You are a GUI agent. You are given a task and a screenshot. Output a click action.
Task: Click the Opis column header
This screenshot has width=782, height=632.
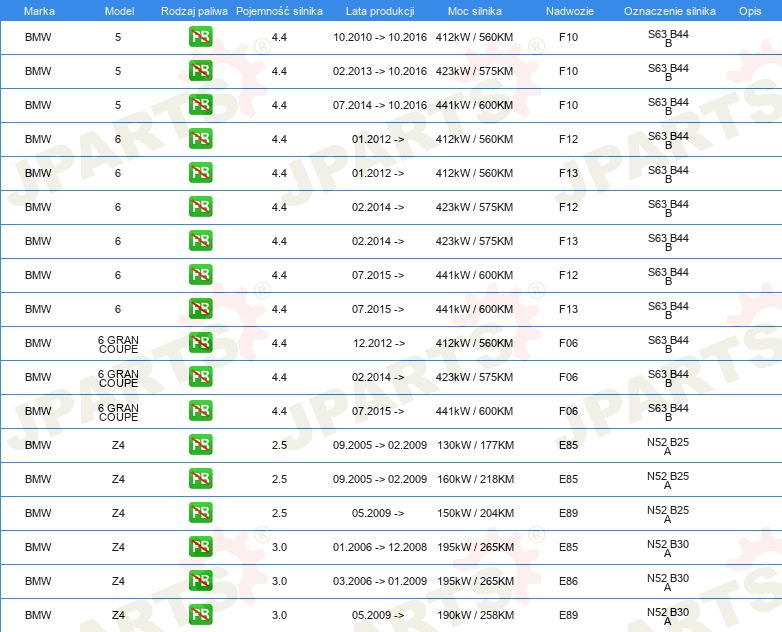[750, 11]
